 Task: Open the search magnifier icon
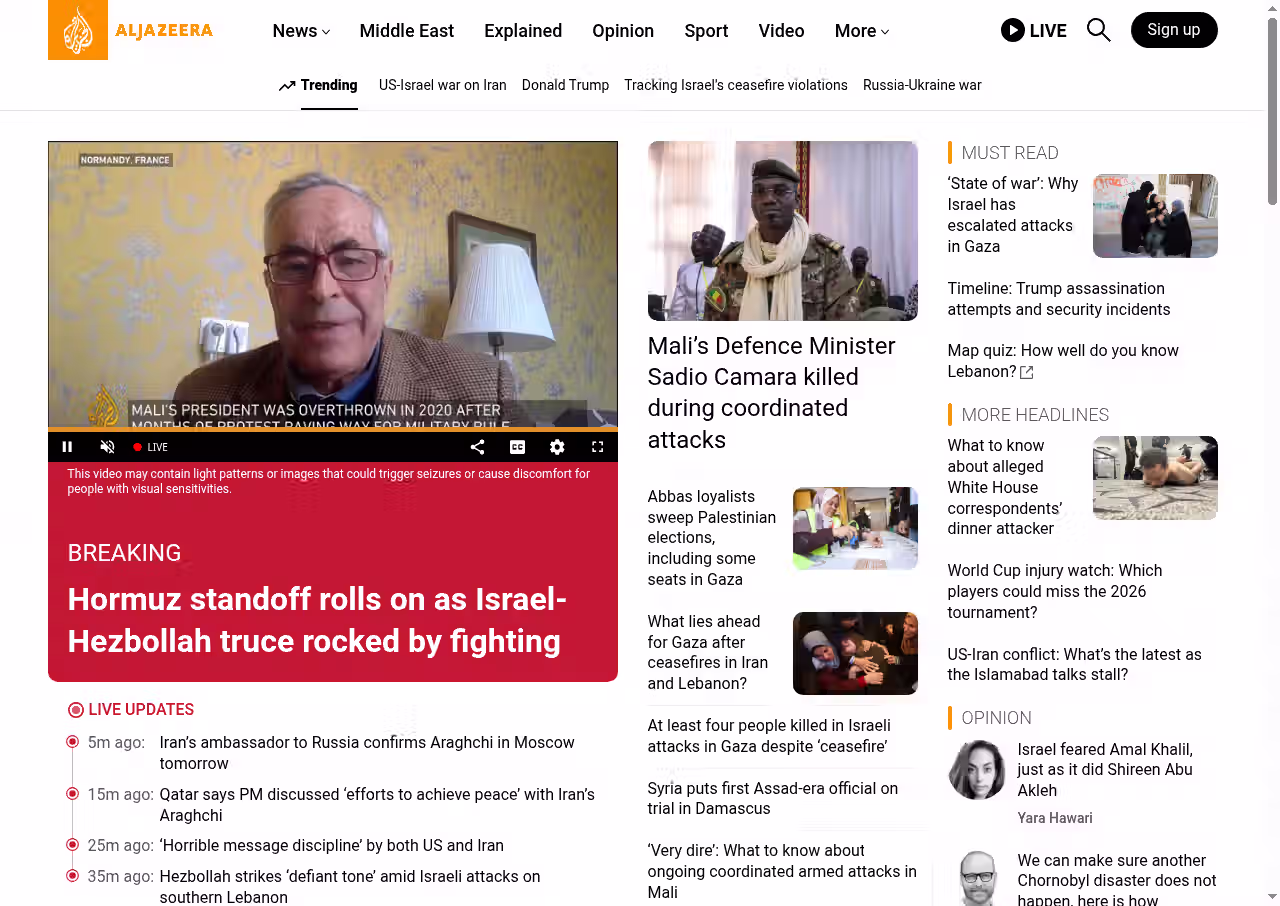(1098, 30)
